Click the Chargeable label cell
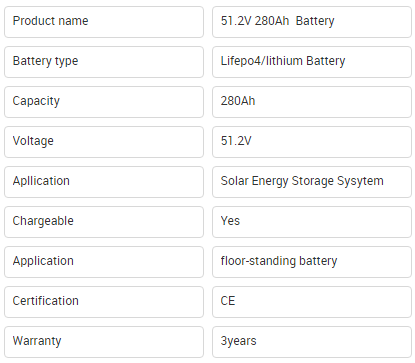The width and height of the screenshot is (415, 363). click(x=104, y=222)
